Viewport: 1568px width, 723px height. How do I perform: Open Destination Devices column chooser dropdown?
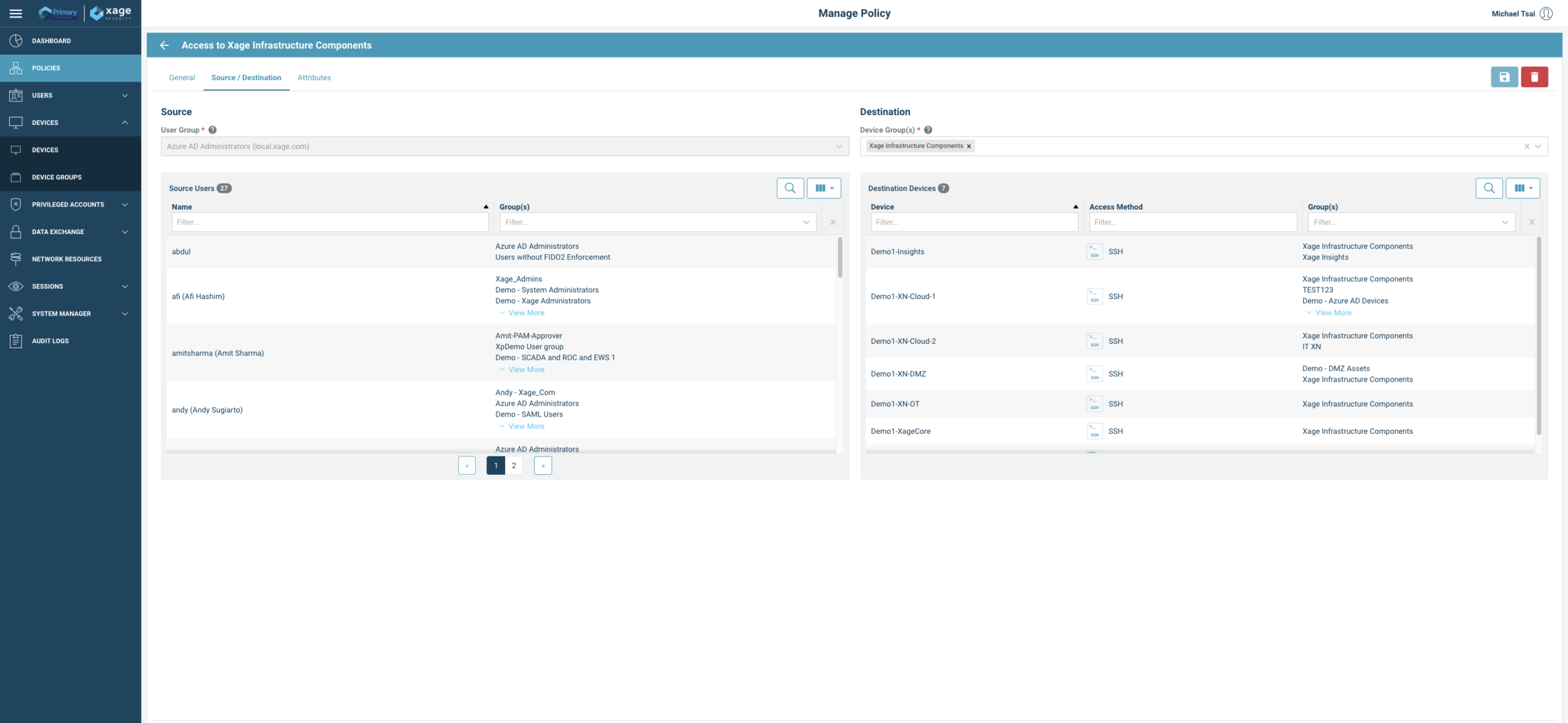[x=1523, y=188]
